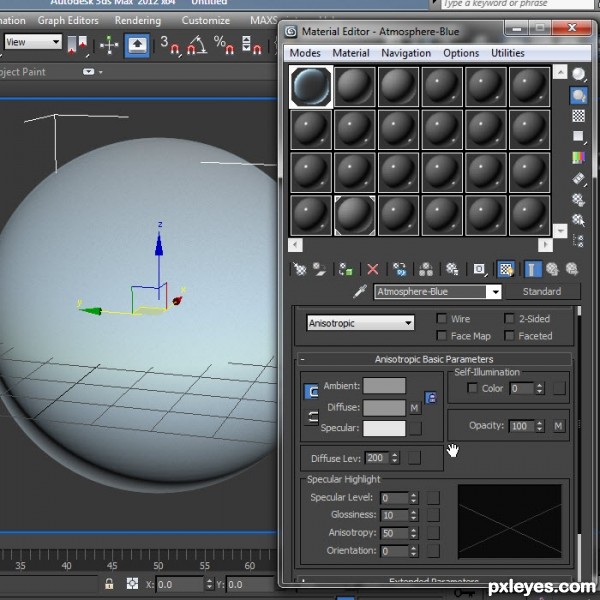The height and width of the screenshot is (600, 600).
Task: Click red X Reset Map/Material icon
Action: pyautogui.click(x=373, y=269)
